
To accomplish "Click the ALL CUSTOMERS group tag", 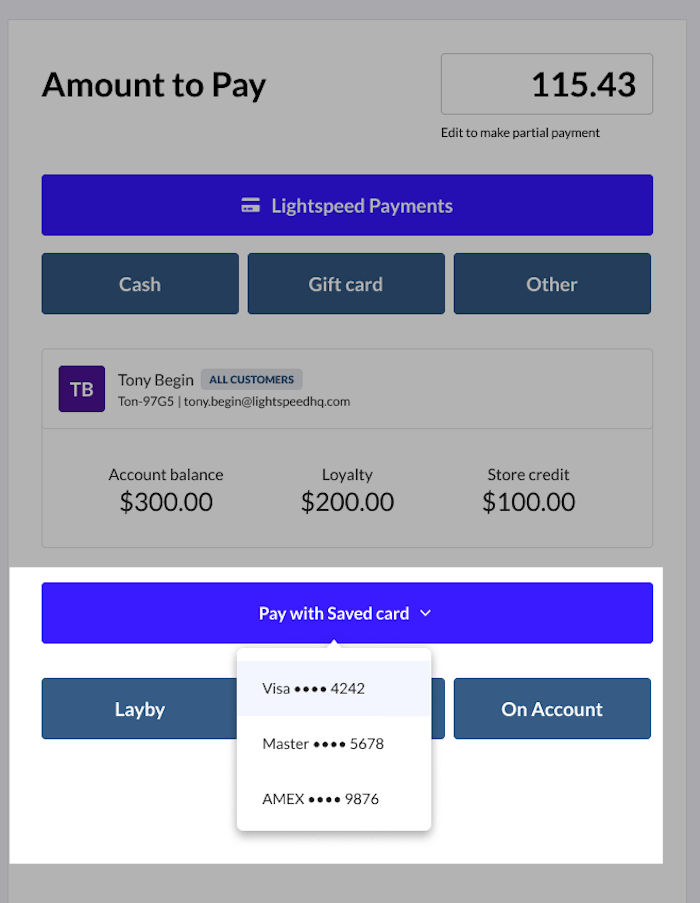I will click(x=251, y=380).
